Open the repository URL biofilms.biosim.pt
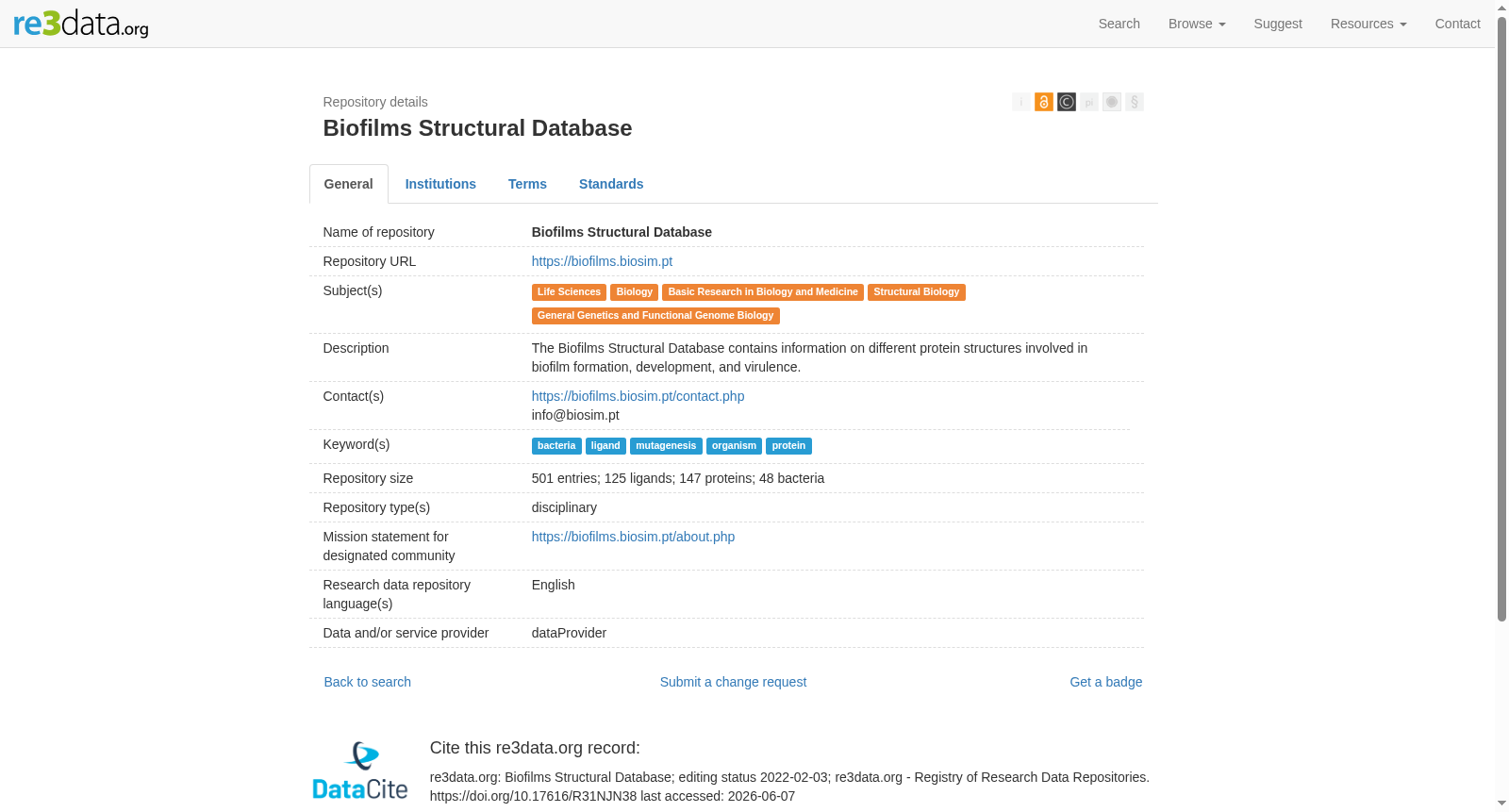 (602, 261)
